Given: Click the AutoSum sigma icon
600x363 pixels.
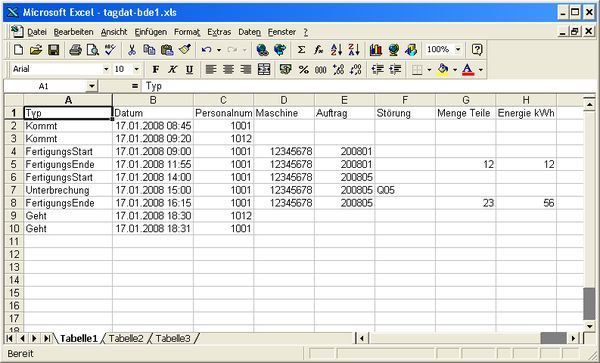Looking at the screenshot, I should coord(301,50).
